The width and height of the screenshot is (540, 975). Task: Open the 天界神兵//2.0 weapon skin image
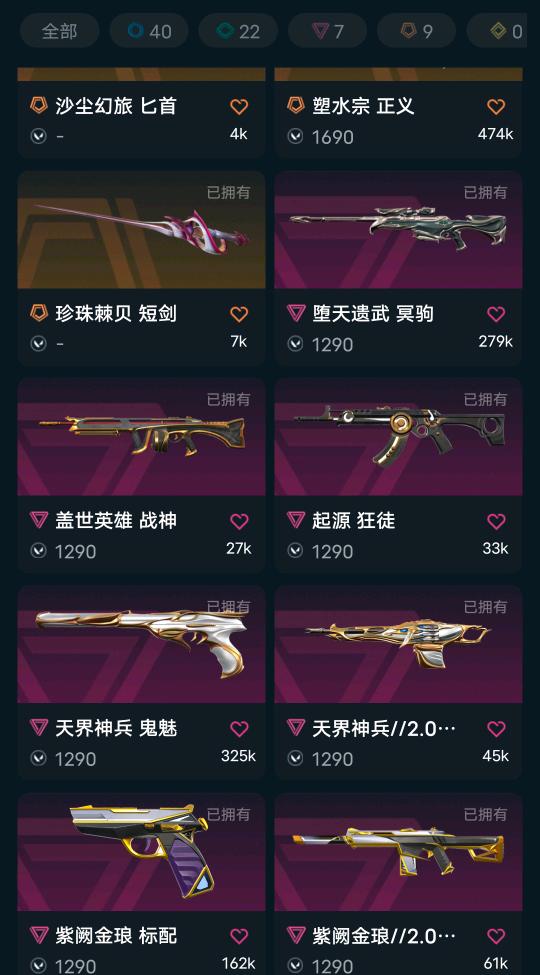click(398, 644)
